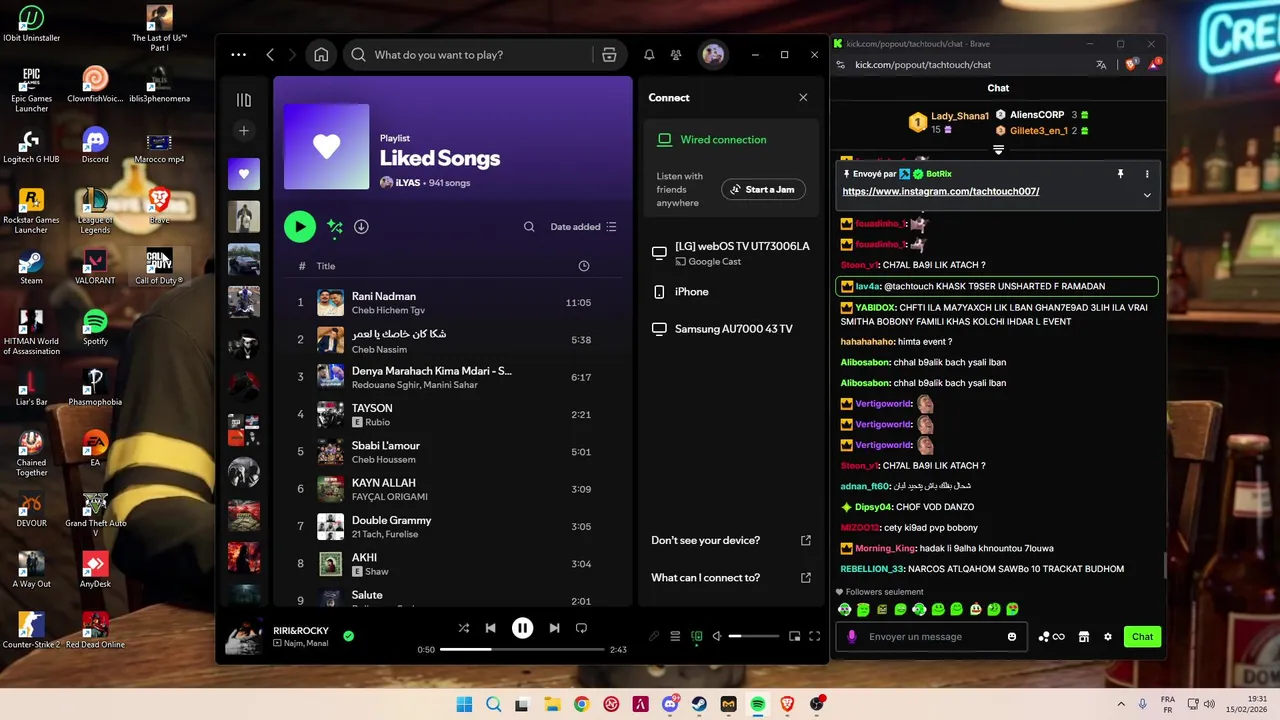Download Liked Songs playlist
Image resolution: width=1280 pixels, height=720 pixels.
(x=361, y=227)
